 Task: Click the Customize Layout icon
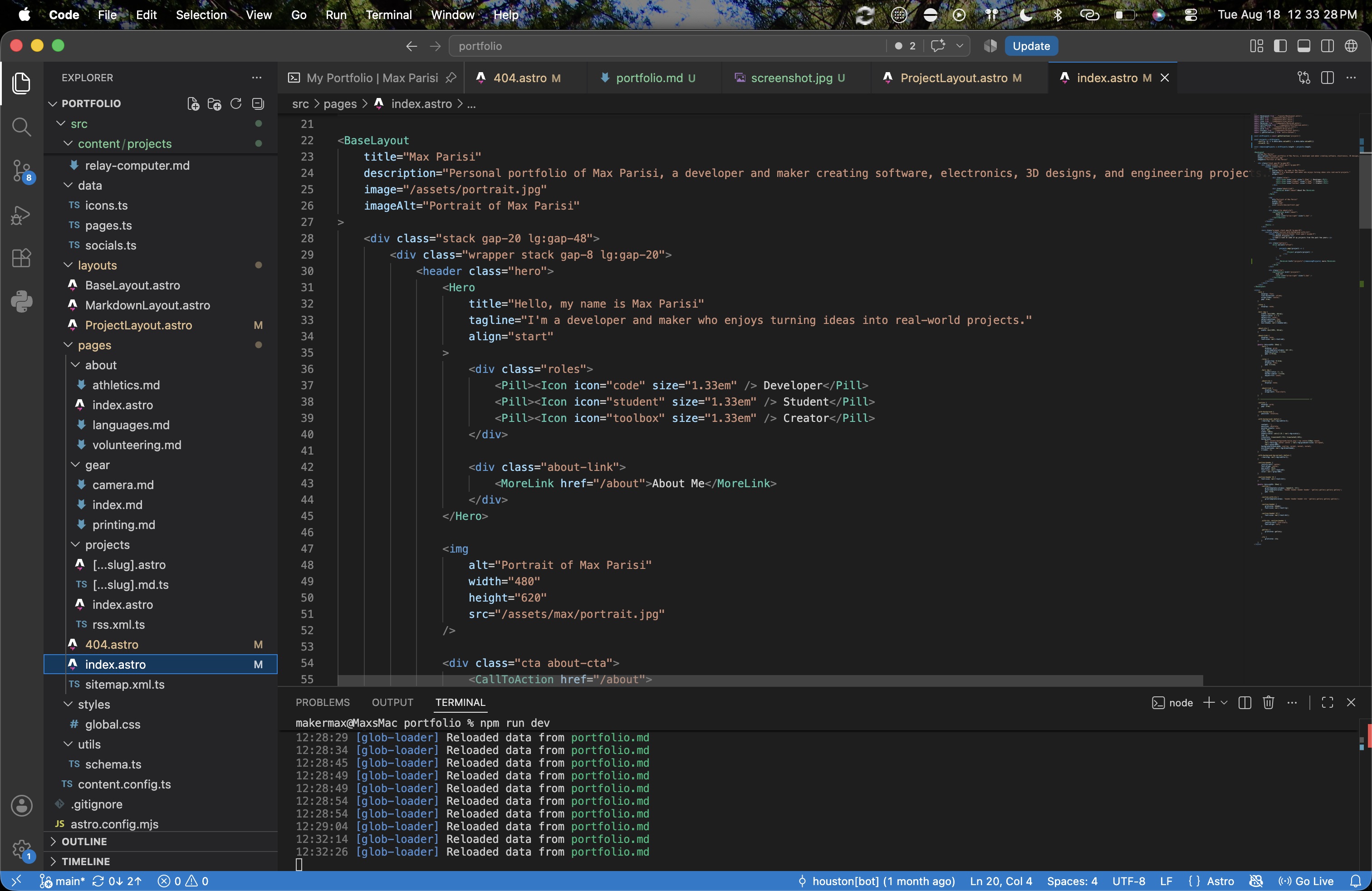point(1257,46)
